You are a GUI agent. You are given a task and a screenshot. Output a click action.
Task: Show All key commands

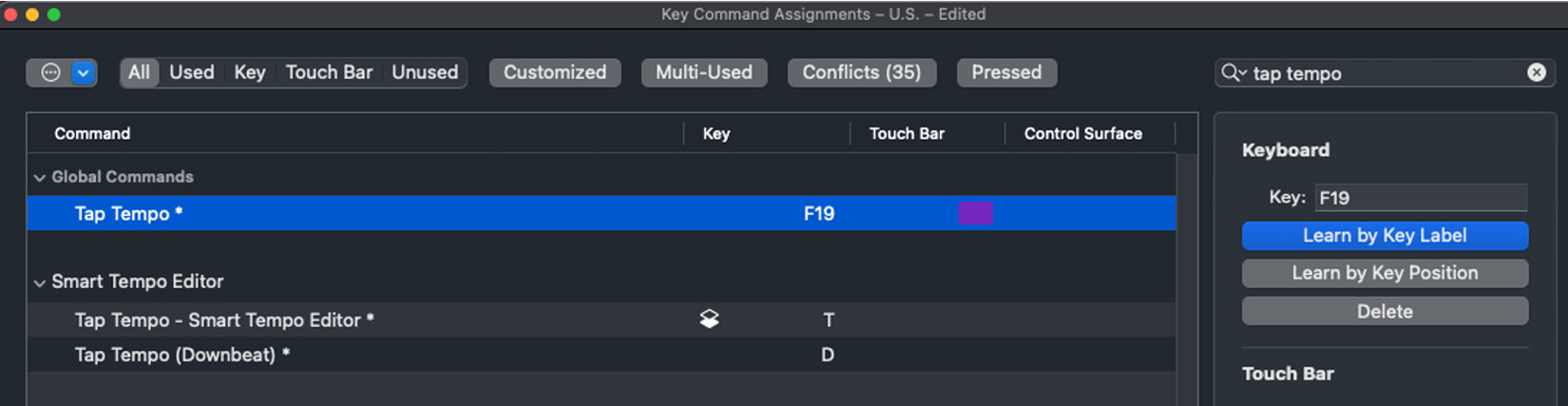pyautogui.click(x=139, y=72)
